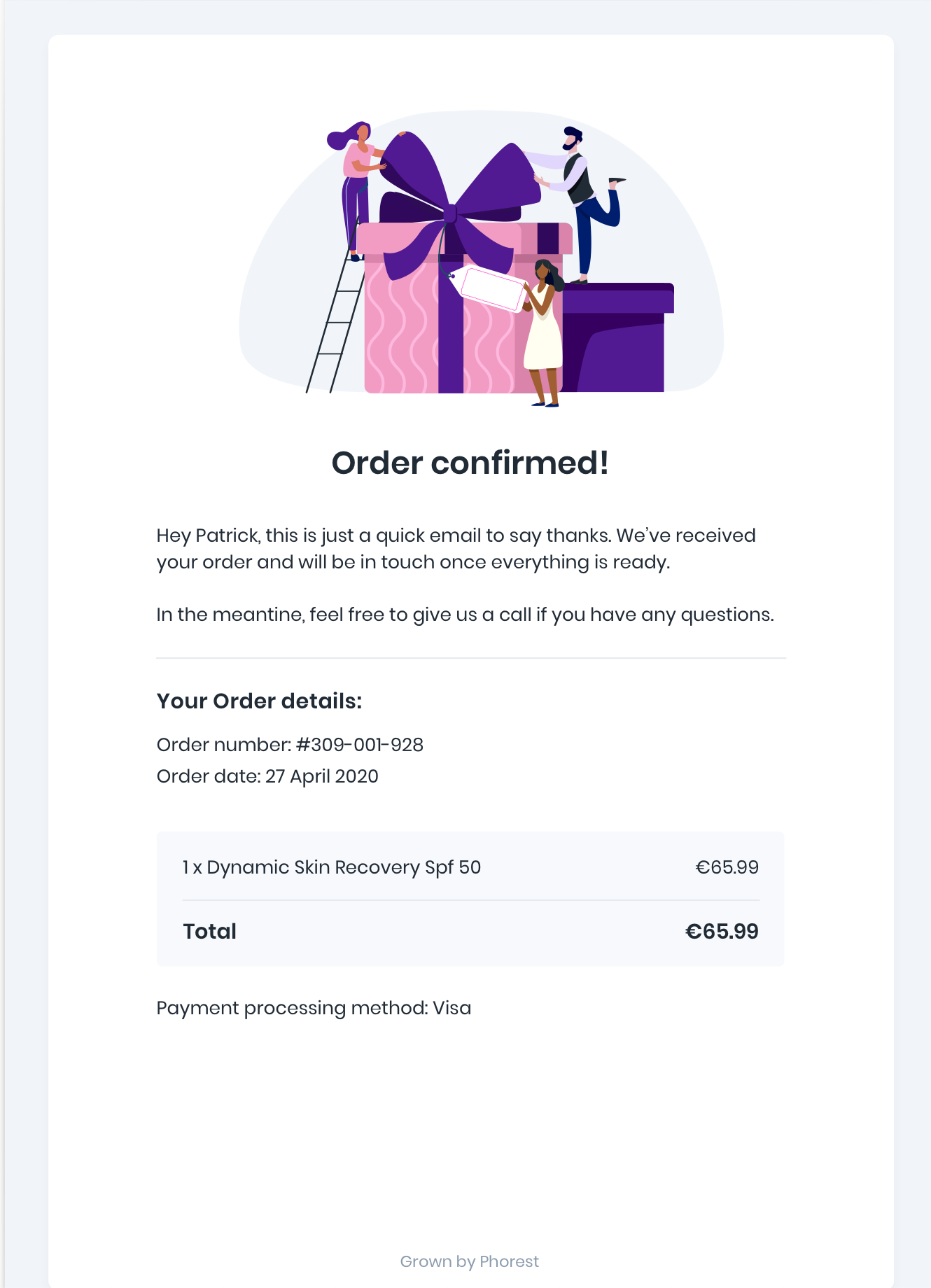
Task: Click the bold total amount €65.99
Action: 722,932
